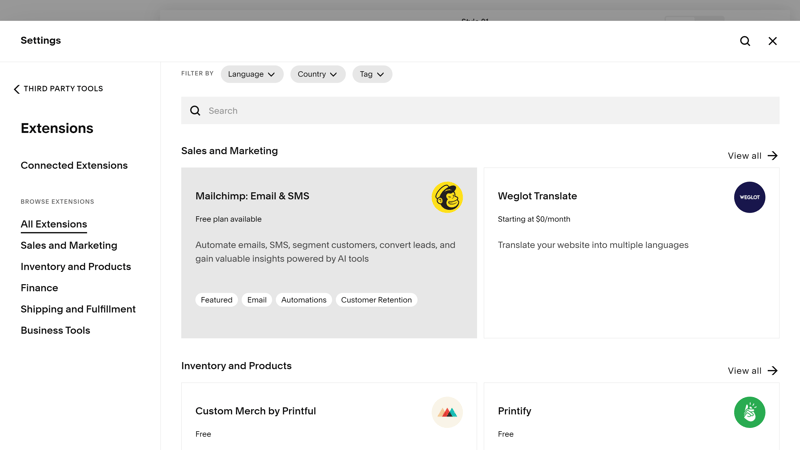
Task: Click the Inventory and Products section heading
Action: [236, 366]
